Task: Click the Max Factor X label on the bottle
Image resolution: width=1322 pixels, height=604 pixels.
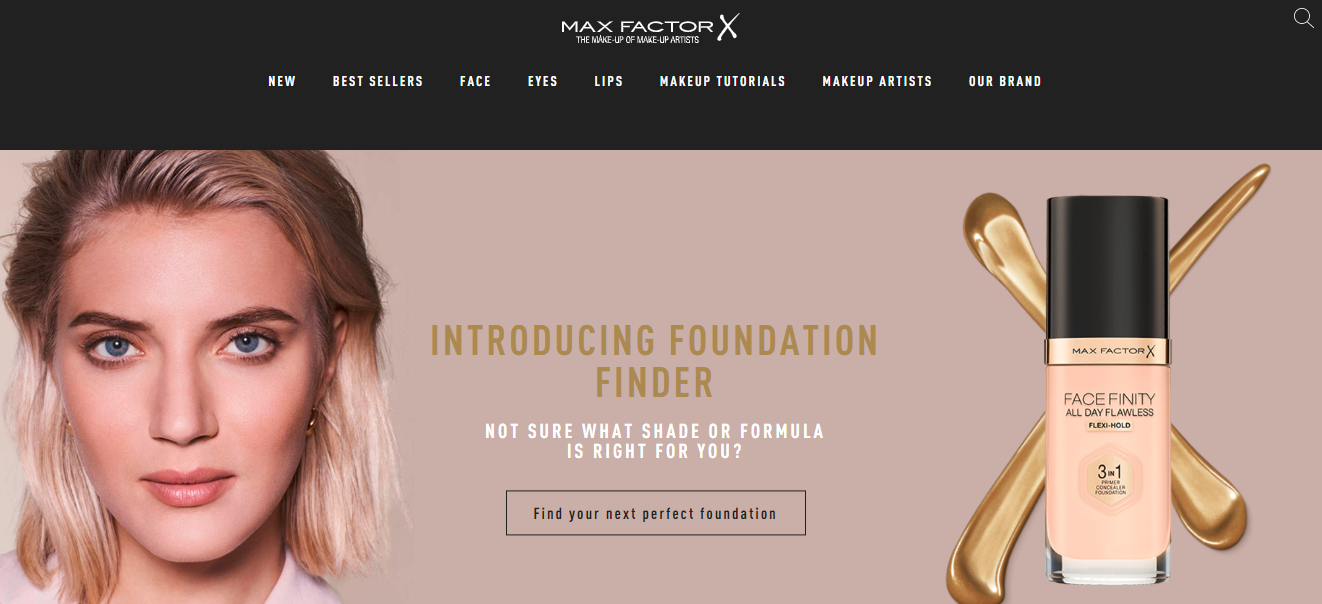Action: (1108, 351)
